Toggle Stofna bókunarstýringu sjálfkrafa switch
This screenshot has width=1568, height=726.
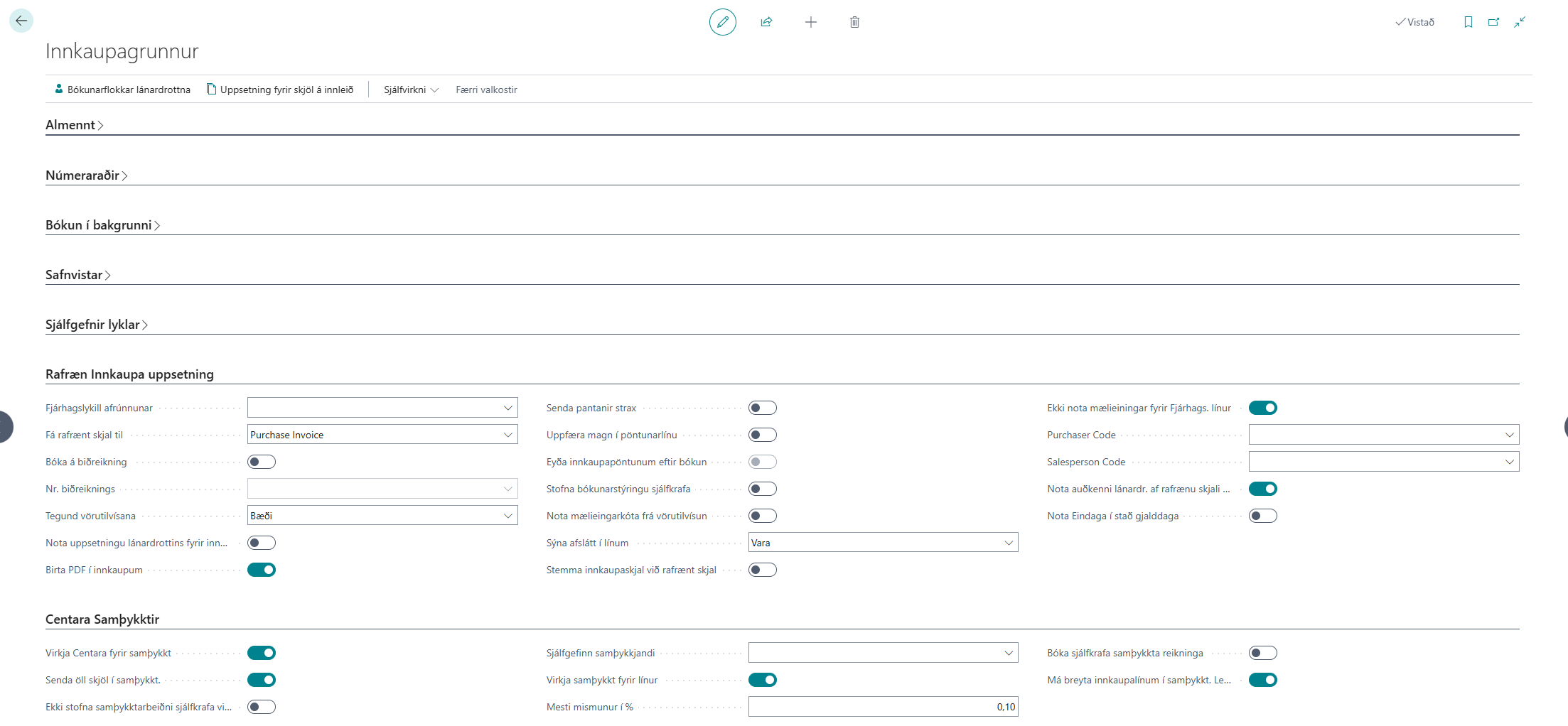[x=762, y=489]
